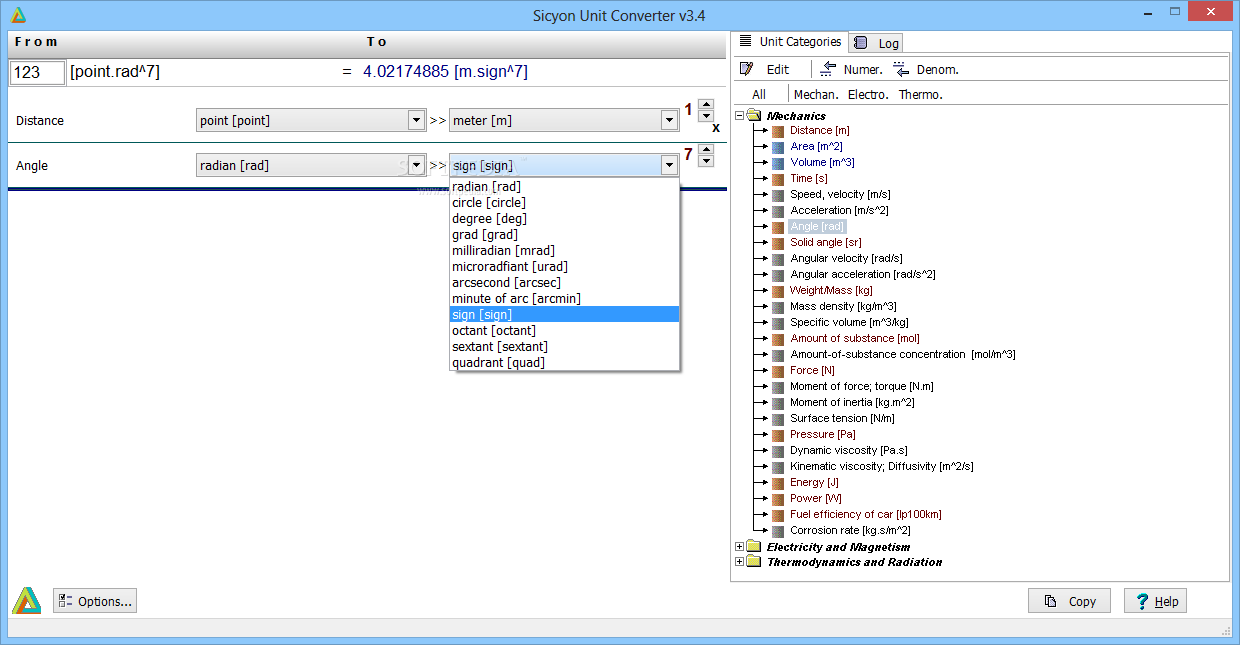Click the Pressure [Pa] tree icon
This screenshot has height=645, width=1240.
click(777, 434)
